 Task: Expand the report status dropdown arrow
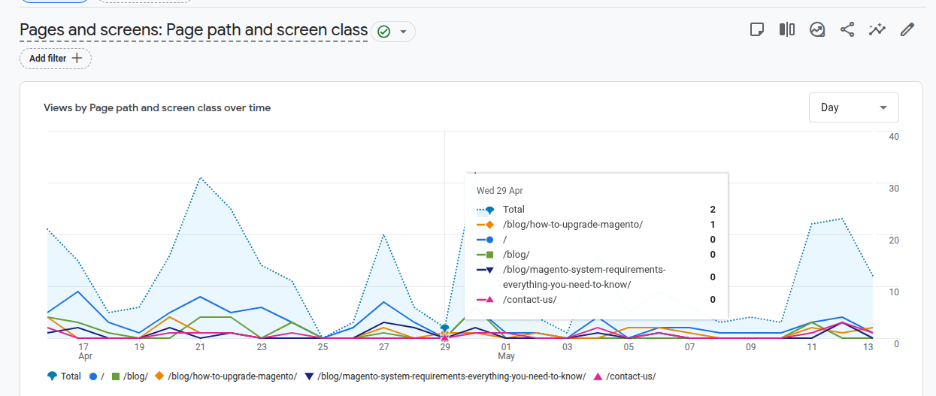point(404,32)
